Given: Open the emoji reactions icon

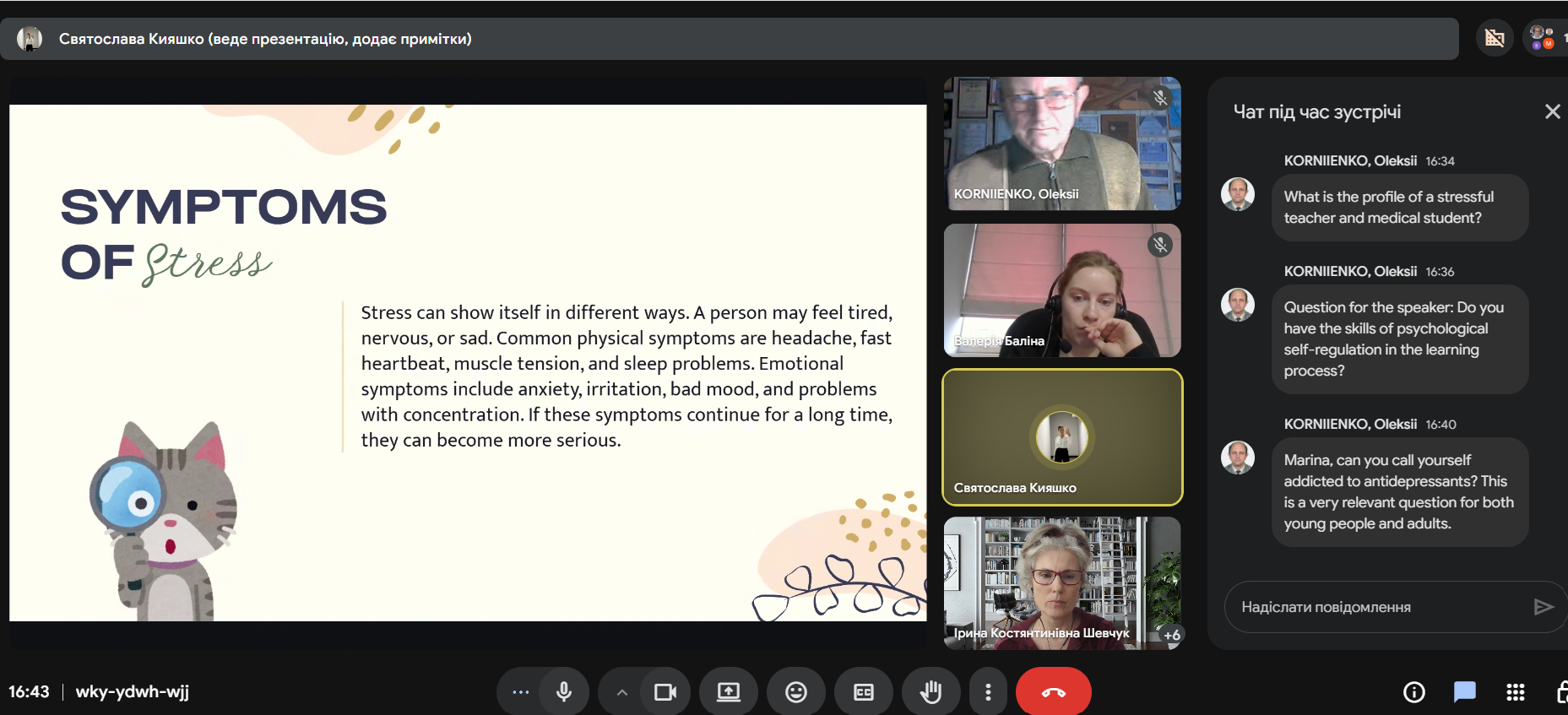Looking at the screenshot, I should [x=795, y=692].
